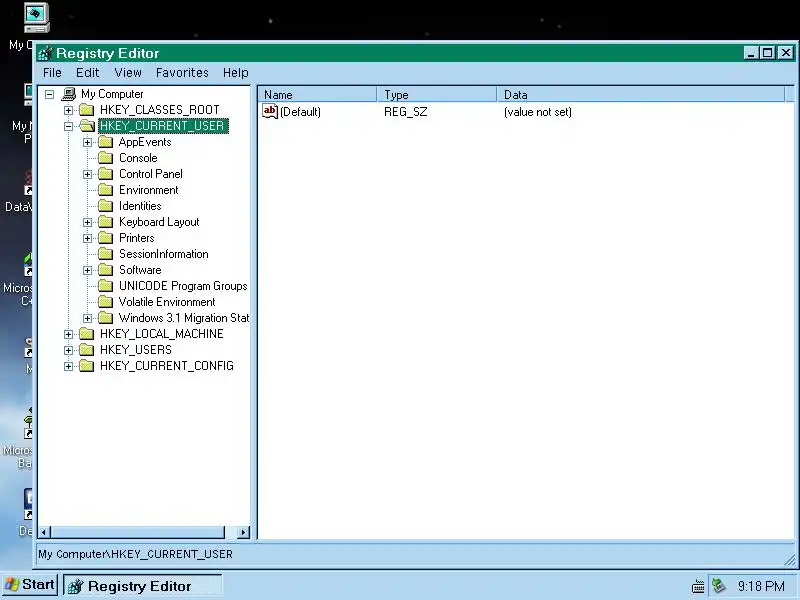Expand the Software key
The width and height of the screenshot is (800, 600).
(87, 270)
